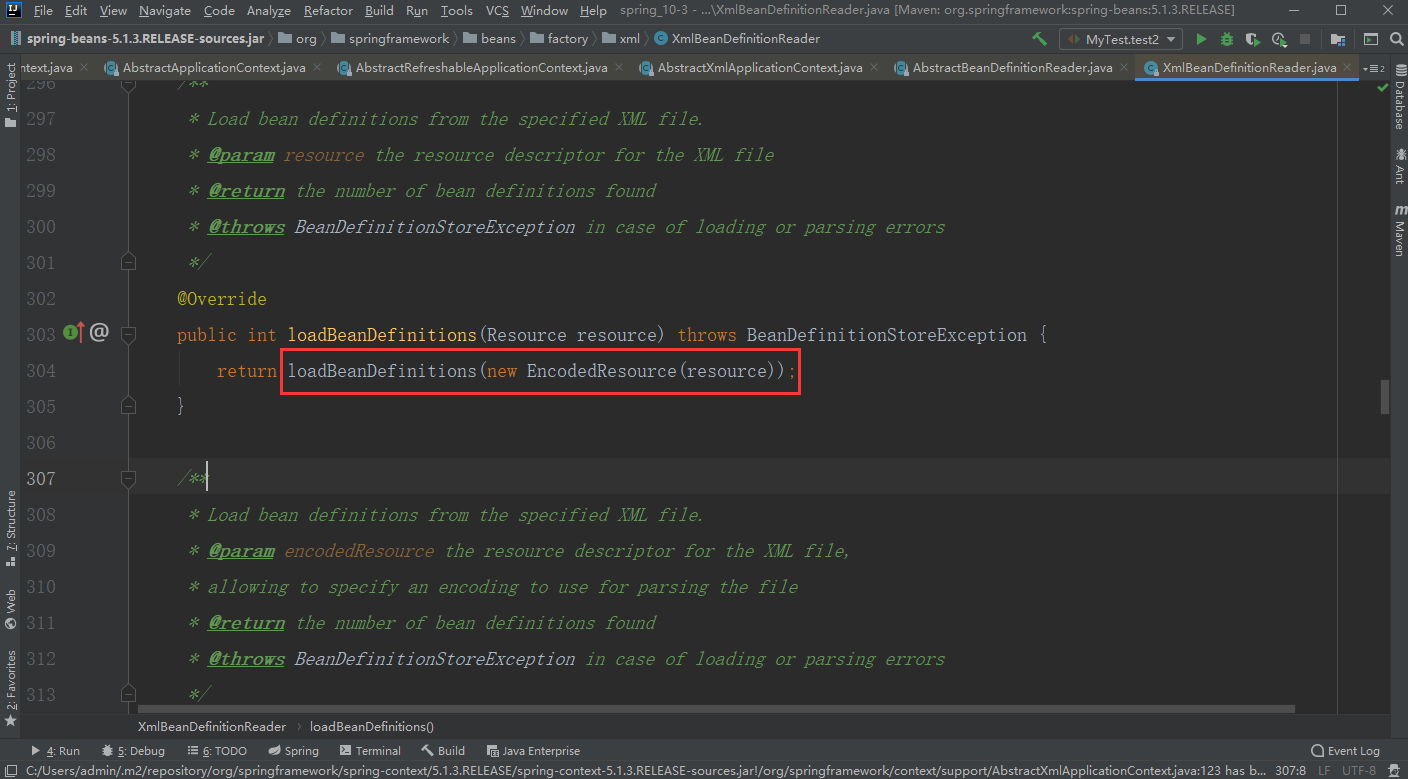This screenshot has width=1408, height=779.
Task: Click the factory breadcrumb folder
Action: [558, 39]
